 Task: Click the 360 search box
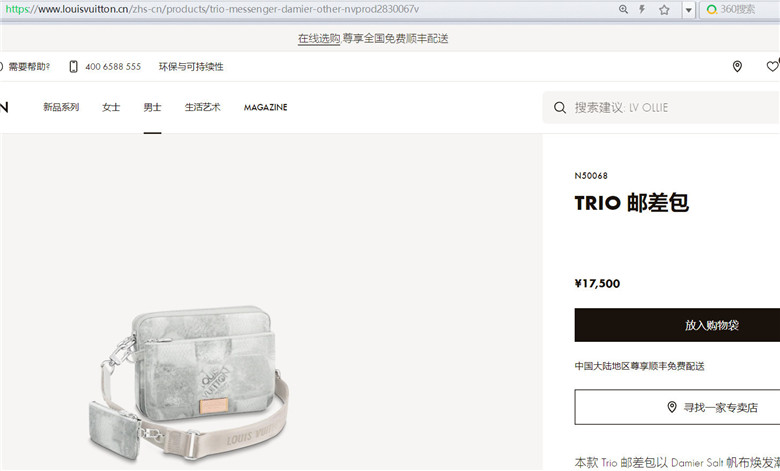(x=740, y=9)
